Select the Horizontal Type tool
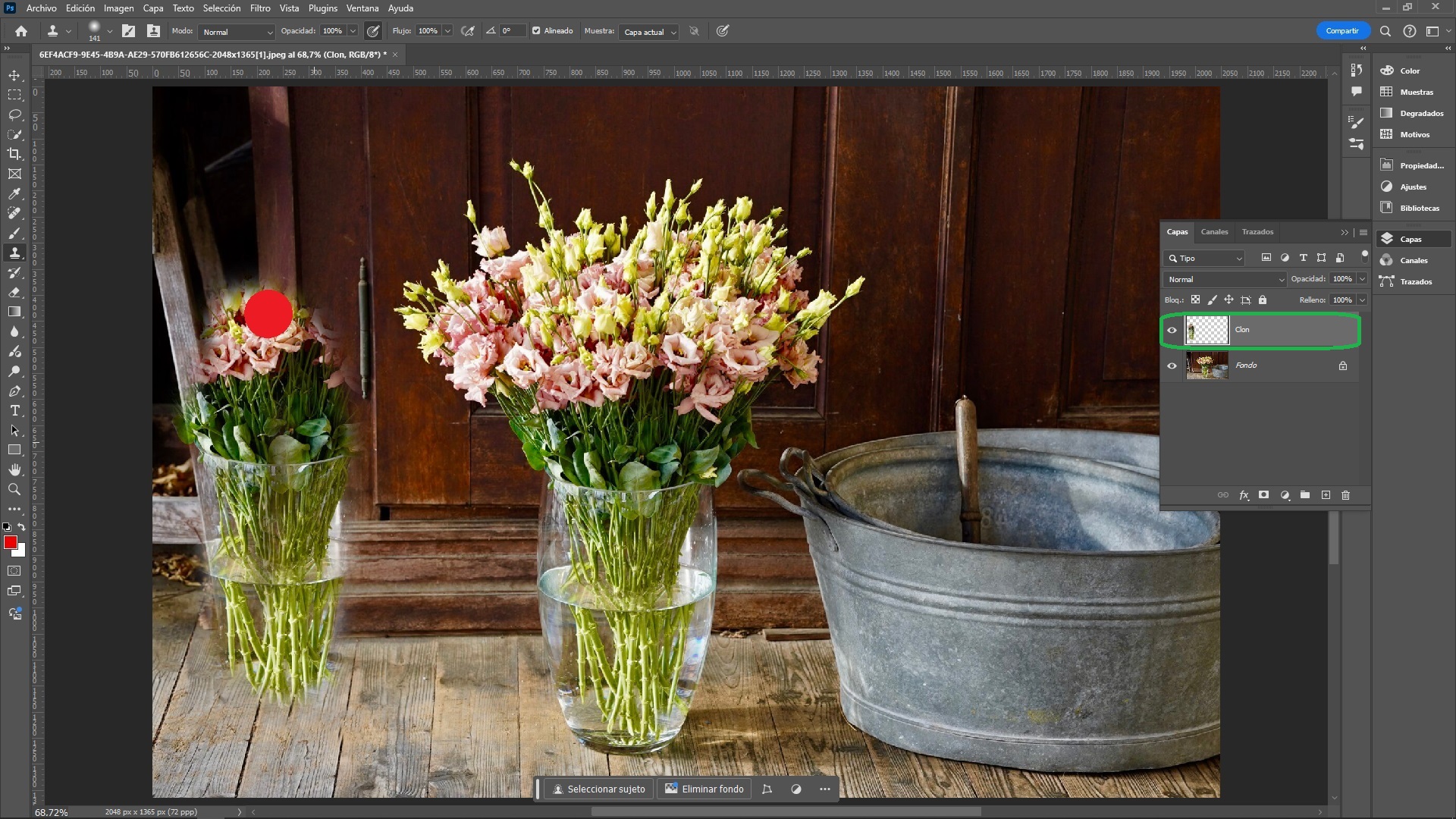This screenshot has height=819, width=1456. point(14,410)
